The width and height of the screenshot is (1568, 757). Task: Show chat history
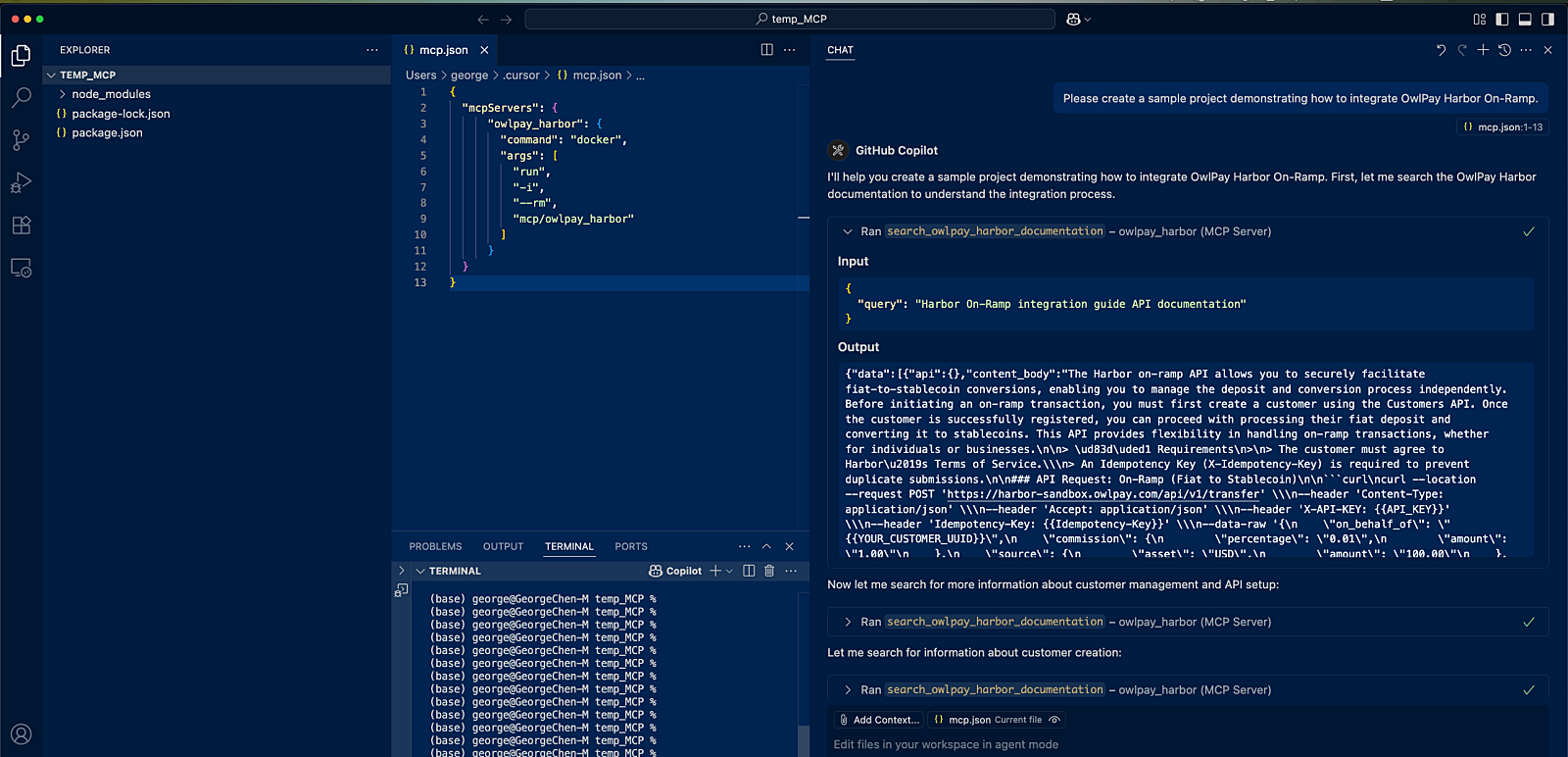tap(1504, 50)
